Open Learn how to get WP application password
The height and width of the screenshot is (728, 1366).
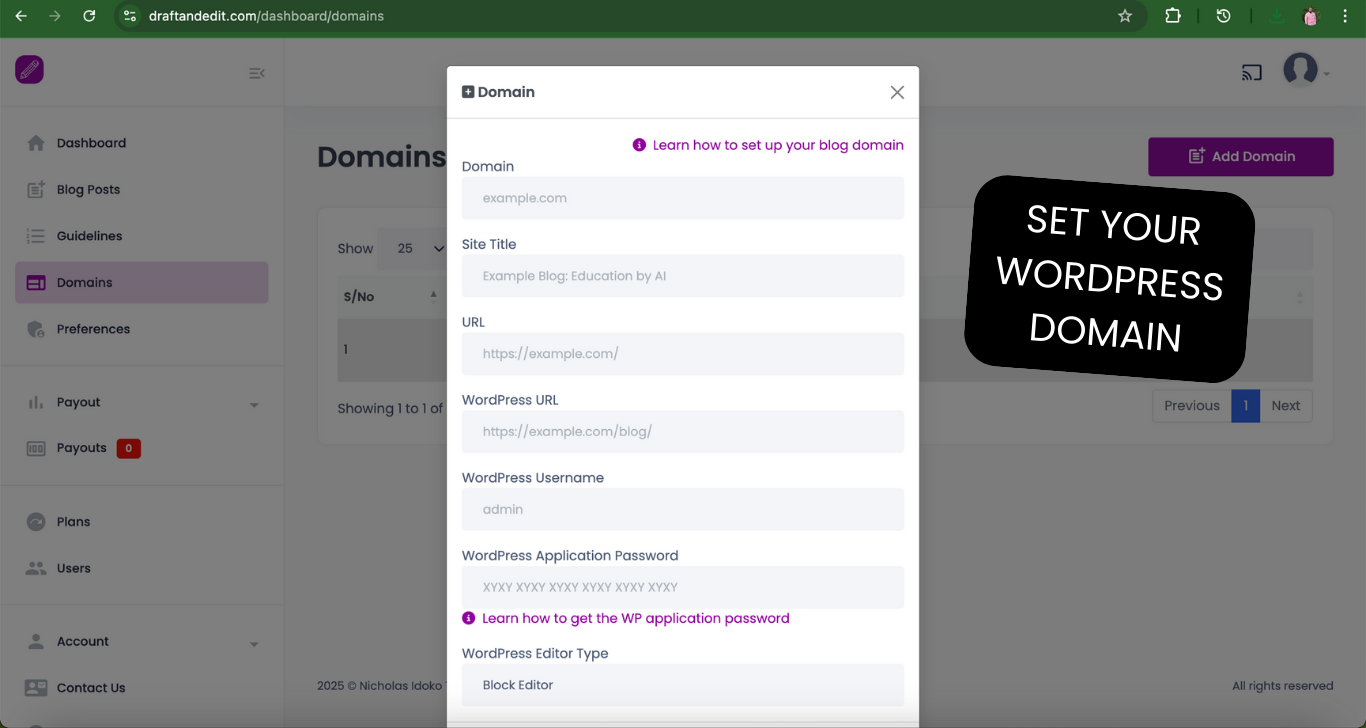[626, 618]
